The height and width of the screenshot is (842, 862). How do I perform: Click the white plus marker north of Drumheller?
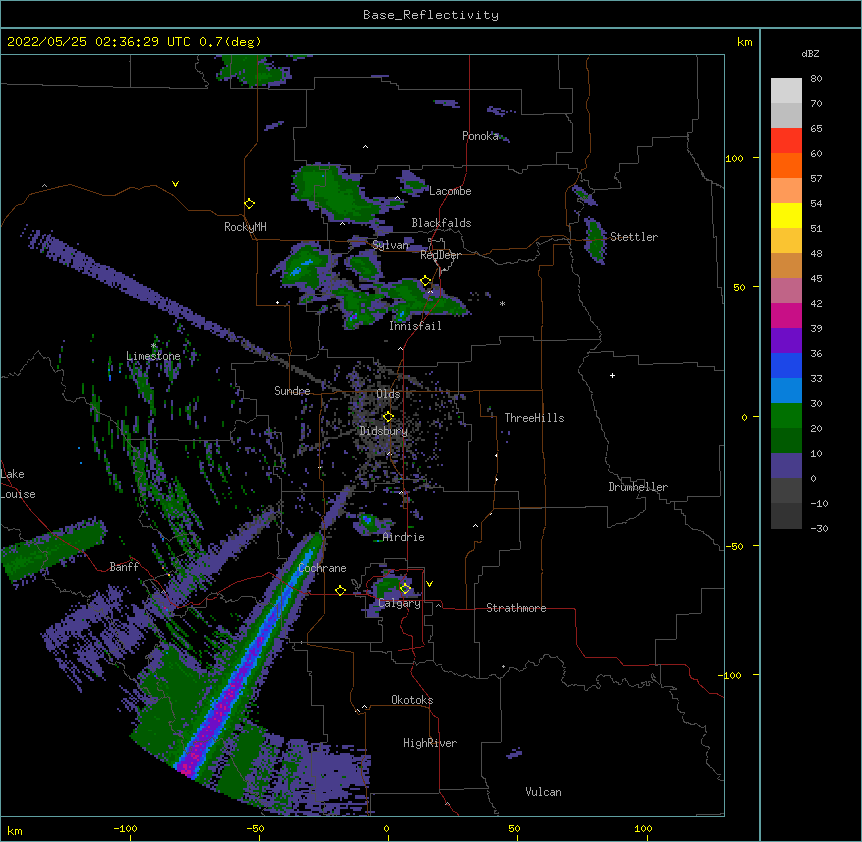[x=612, y=375]
